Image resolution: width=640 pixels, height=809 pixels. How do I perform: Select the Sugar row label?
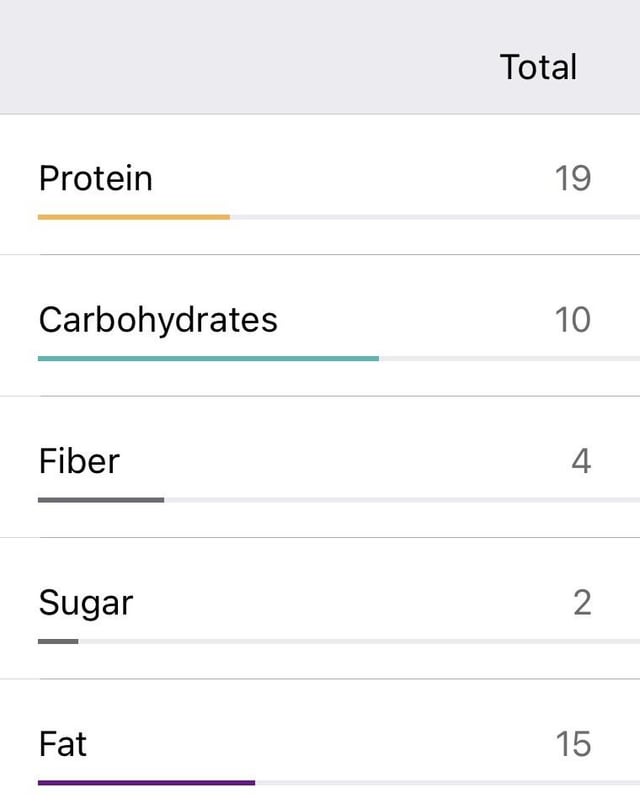point(86,603)
